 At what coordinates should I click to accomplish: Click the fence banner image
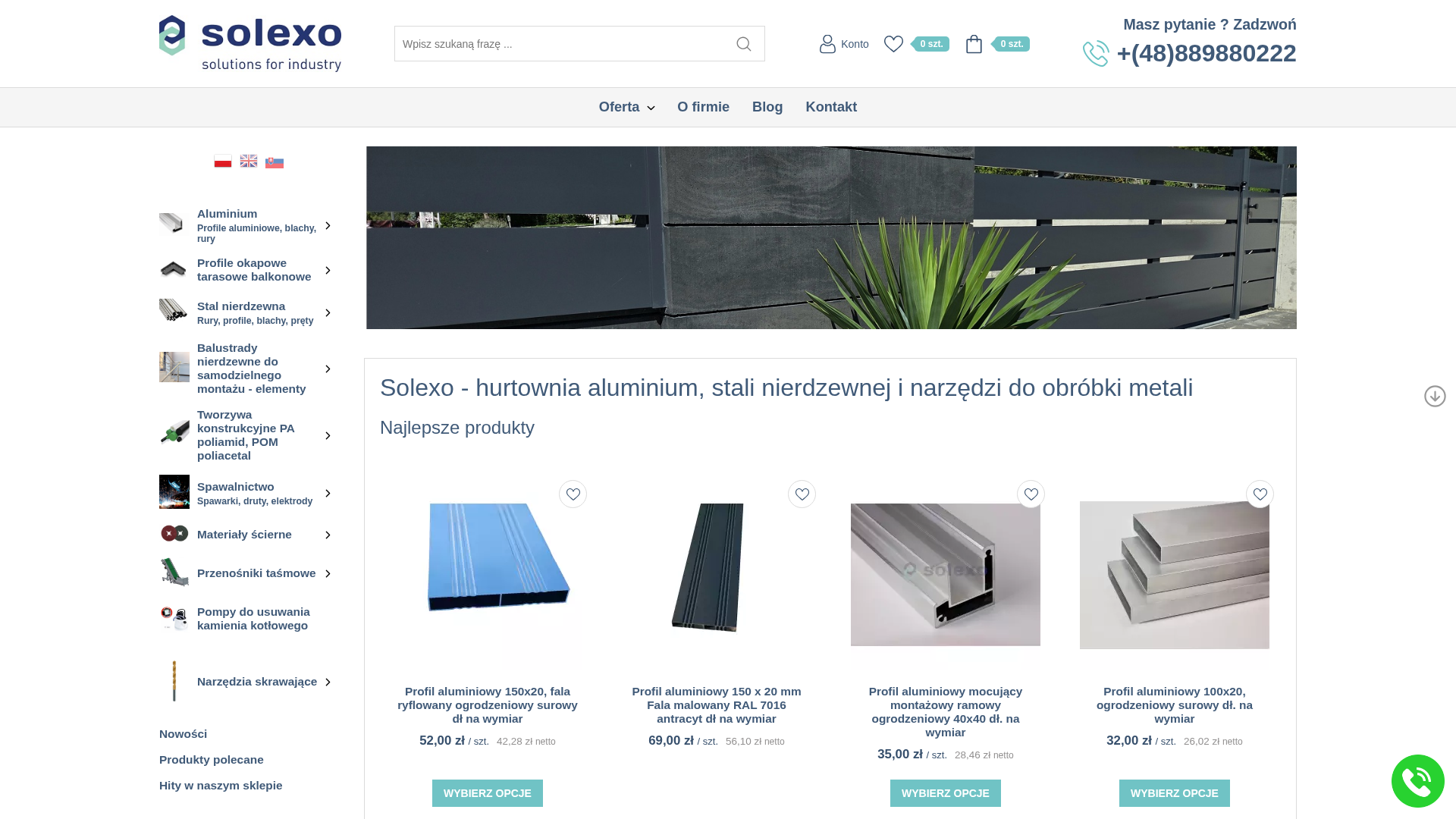coord(831,237)
